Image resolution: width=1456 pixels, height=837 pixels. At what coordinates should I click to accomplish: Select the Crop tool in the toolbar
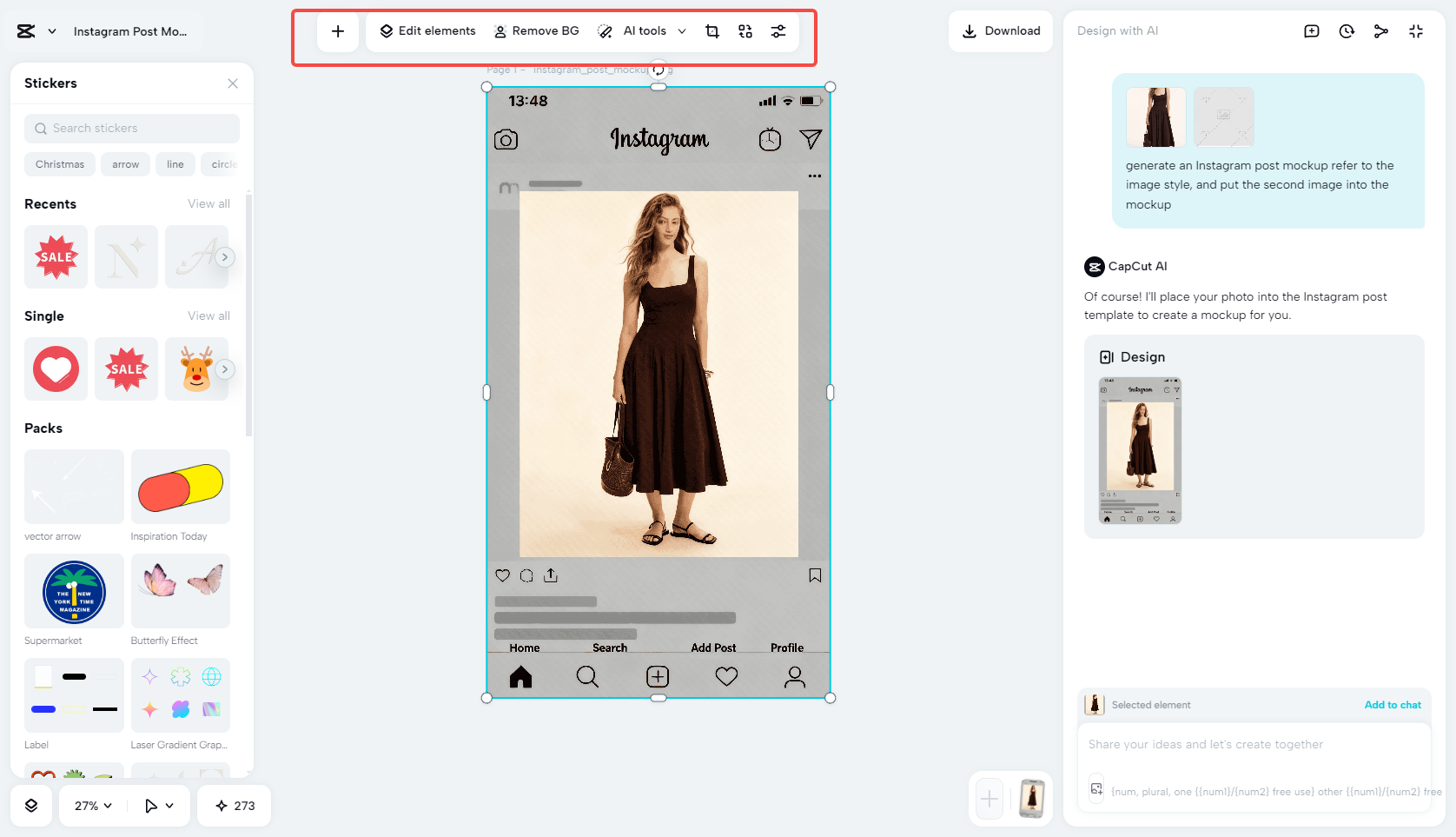712,30
